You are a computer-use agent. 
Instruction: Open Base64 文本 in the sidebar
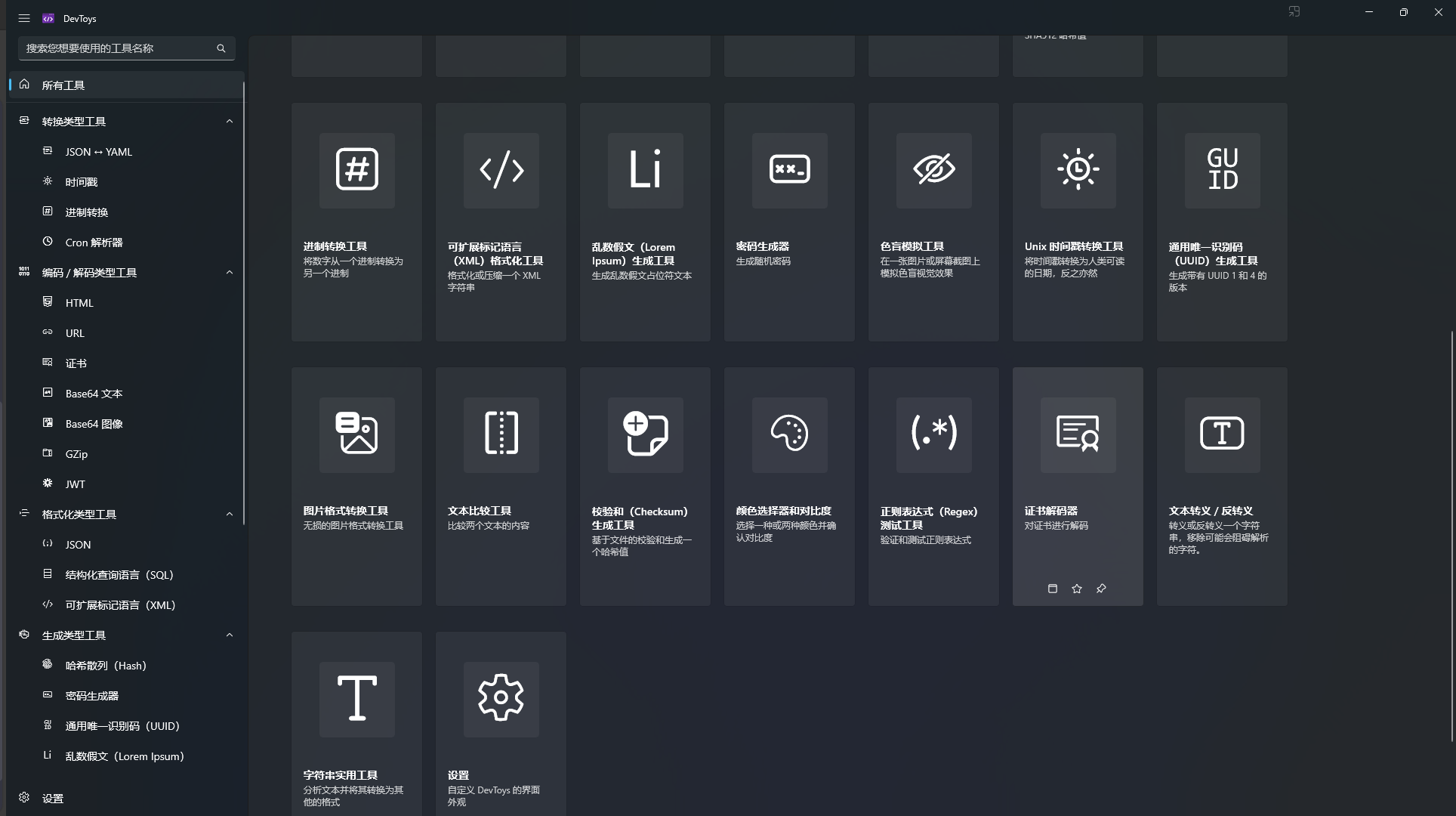pyautogui.click(x=126, y=394)
